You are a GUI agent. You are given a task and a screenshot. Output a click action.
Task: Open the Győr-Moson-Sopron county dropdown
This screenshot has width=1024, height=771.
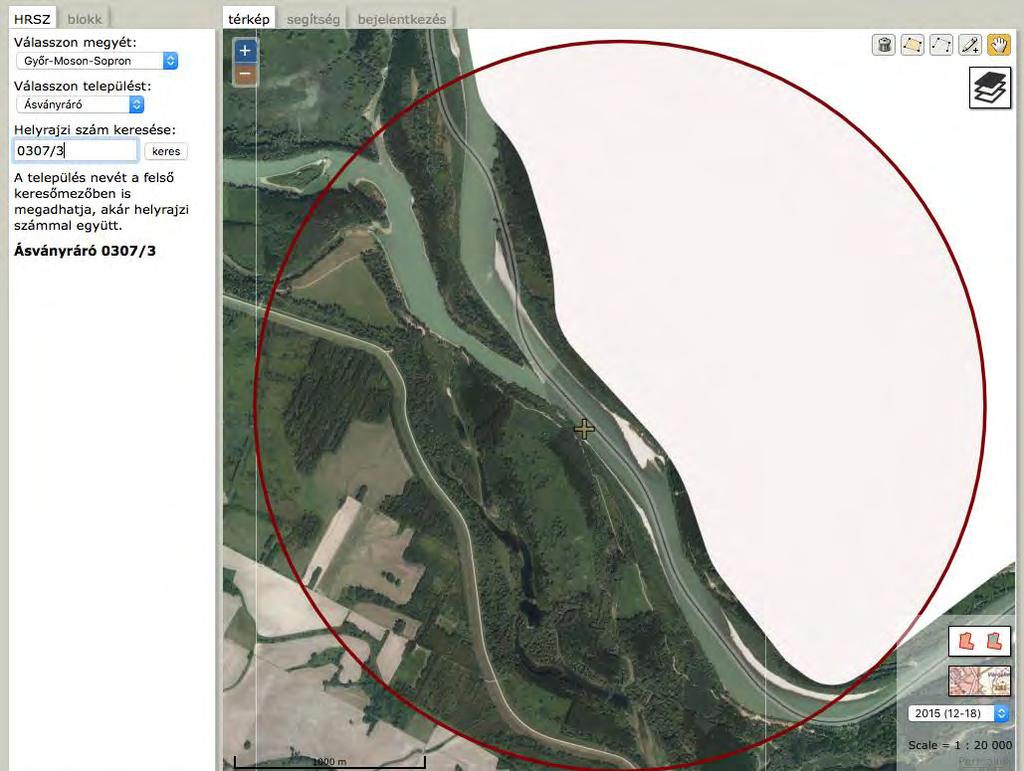coord(97,61)
